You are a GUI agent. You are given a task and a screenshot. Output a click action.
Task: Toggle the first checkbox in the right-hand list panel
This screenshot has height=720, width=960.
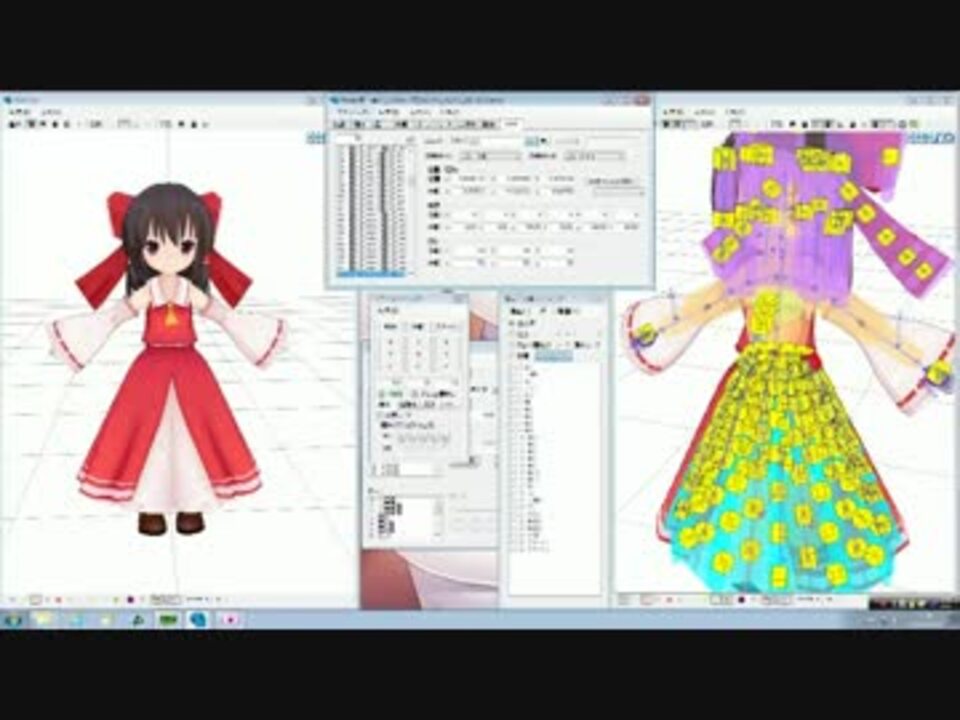[x=513, y=323]
